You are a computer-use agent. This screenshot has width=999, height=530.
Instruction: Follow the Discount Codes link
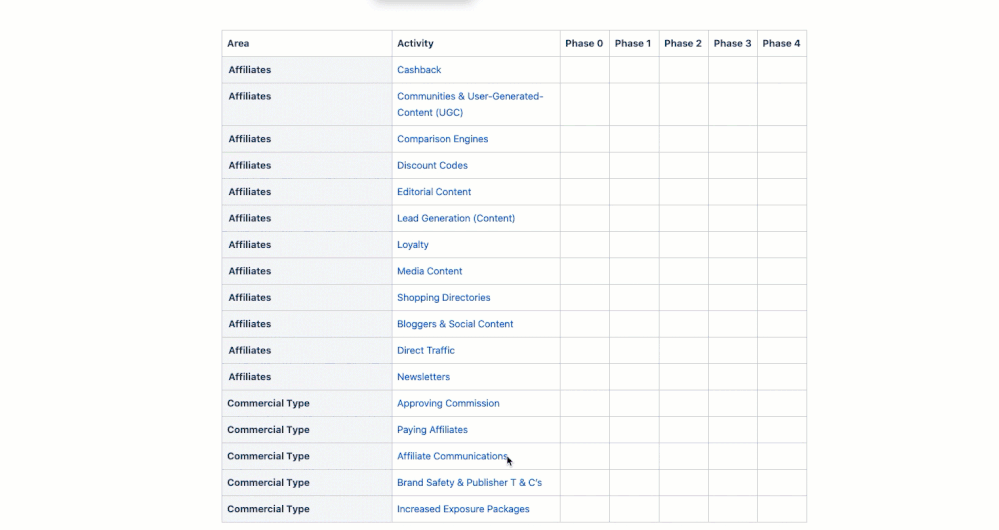point(432,165)
